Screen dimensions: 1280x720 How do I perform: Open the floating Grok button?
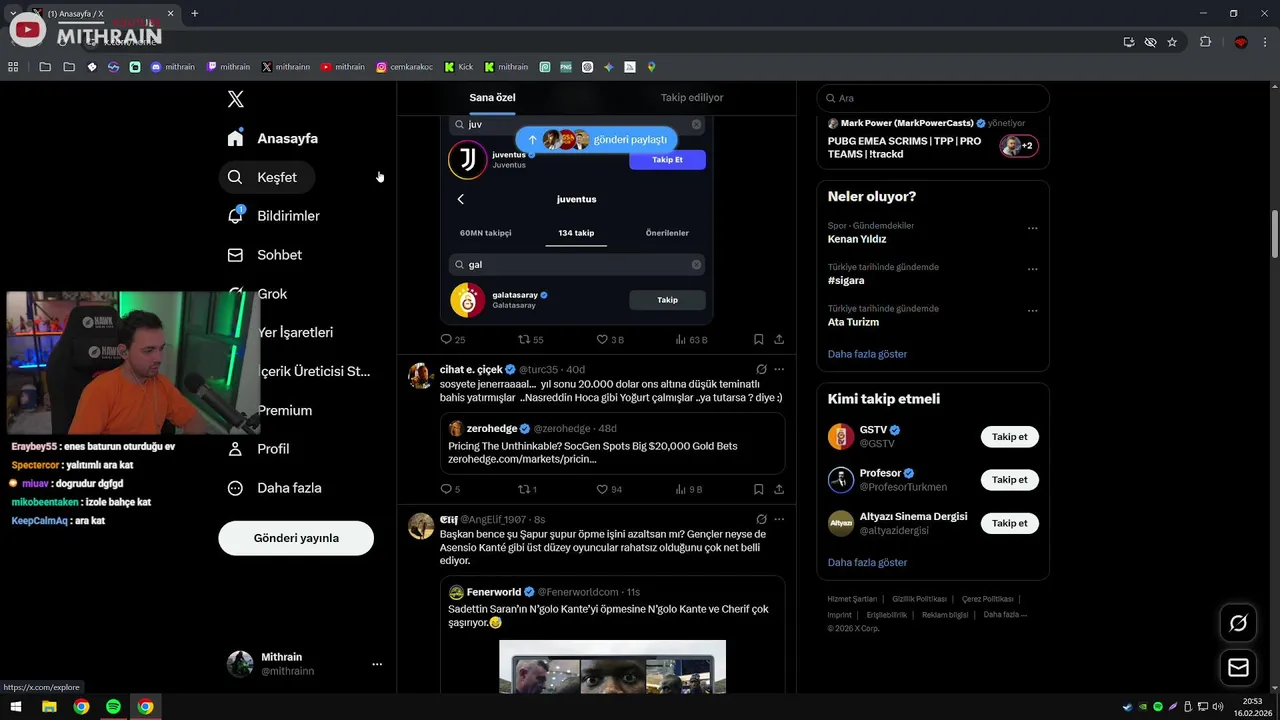coord(1238,624)
